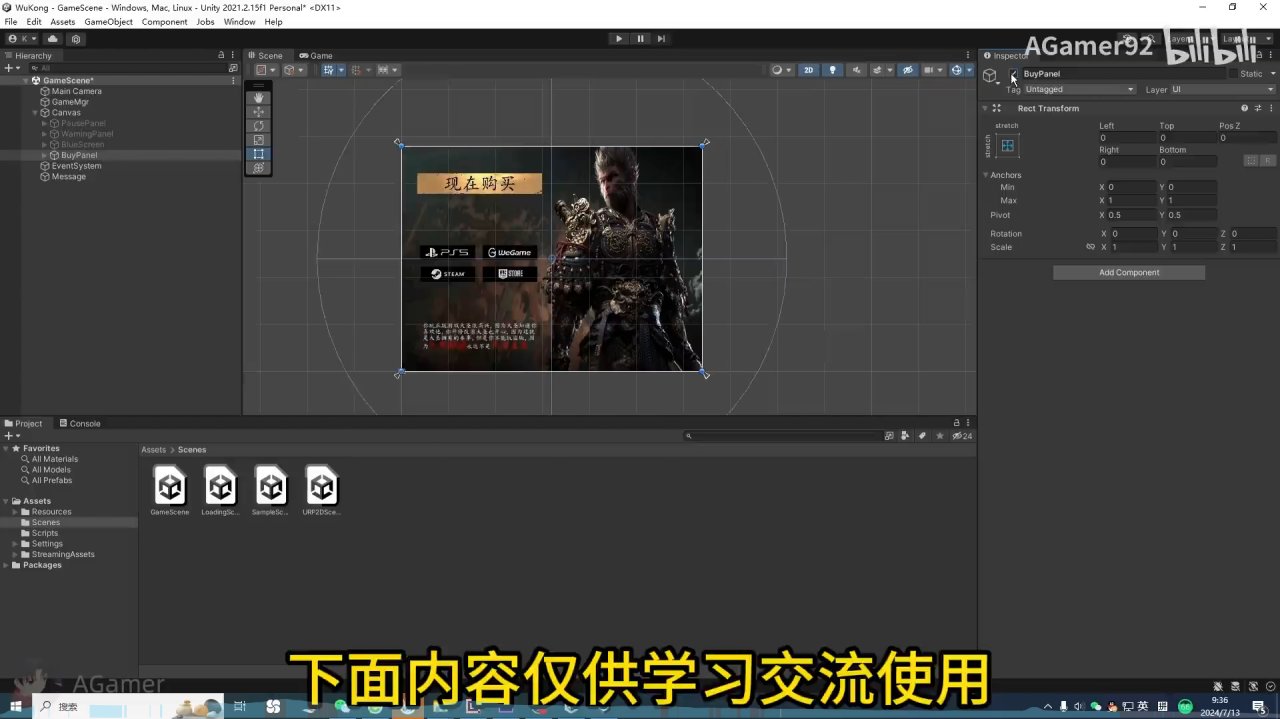This screenshot has width=1280, height=719.
Task: Select the Rotate tool in scene toolbar
Action: 259,126
